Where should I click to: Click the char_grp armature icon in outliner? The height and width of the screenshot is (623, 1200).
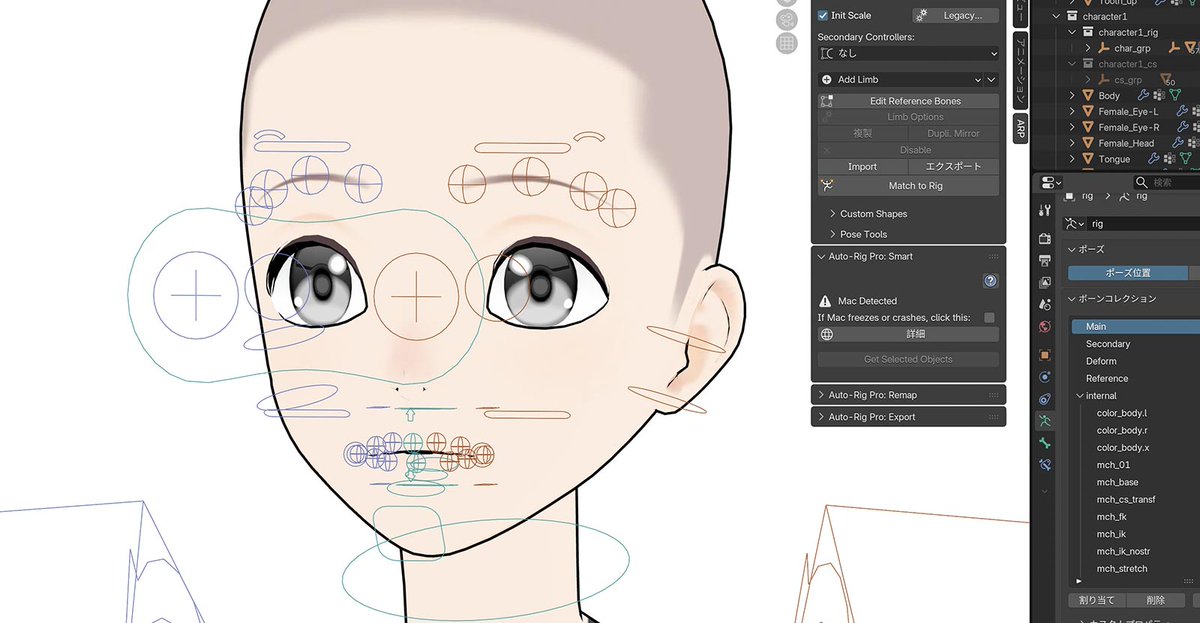[1104, 48]
